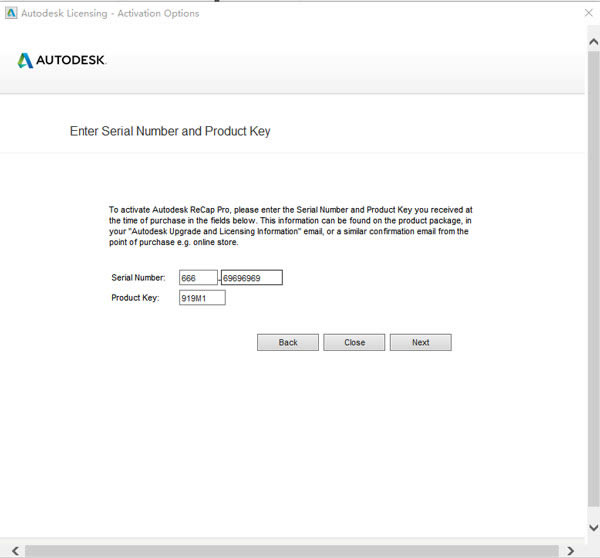Click the horizontal scrollbar left arrow

[x=15, y=551]
